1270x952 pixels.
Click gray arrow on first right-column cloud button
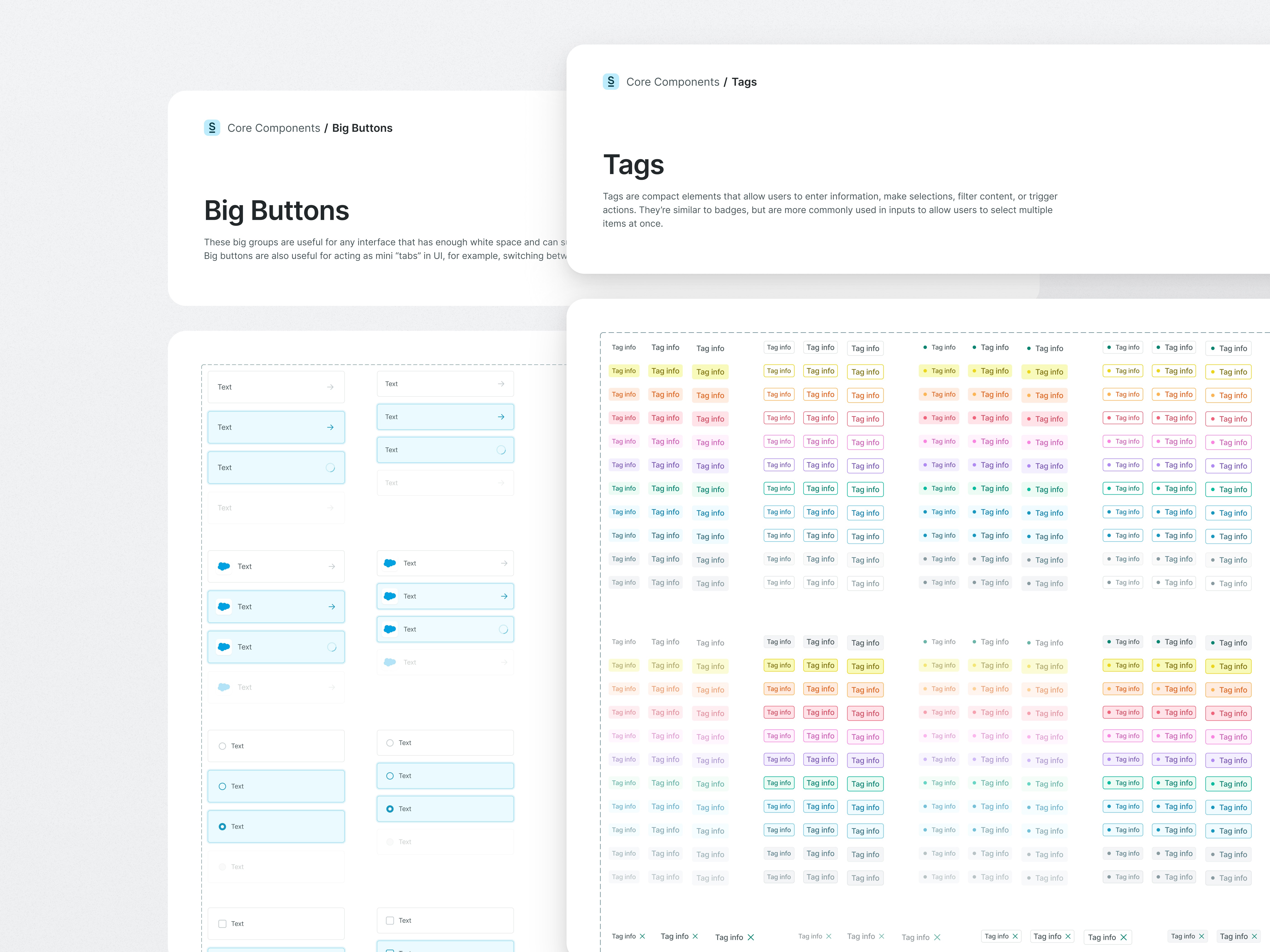pyautogui.click(x=504, y=563)
